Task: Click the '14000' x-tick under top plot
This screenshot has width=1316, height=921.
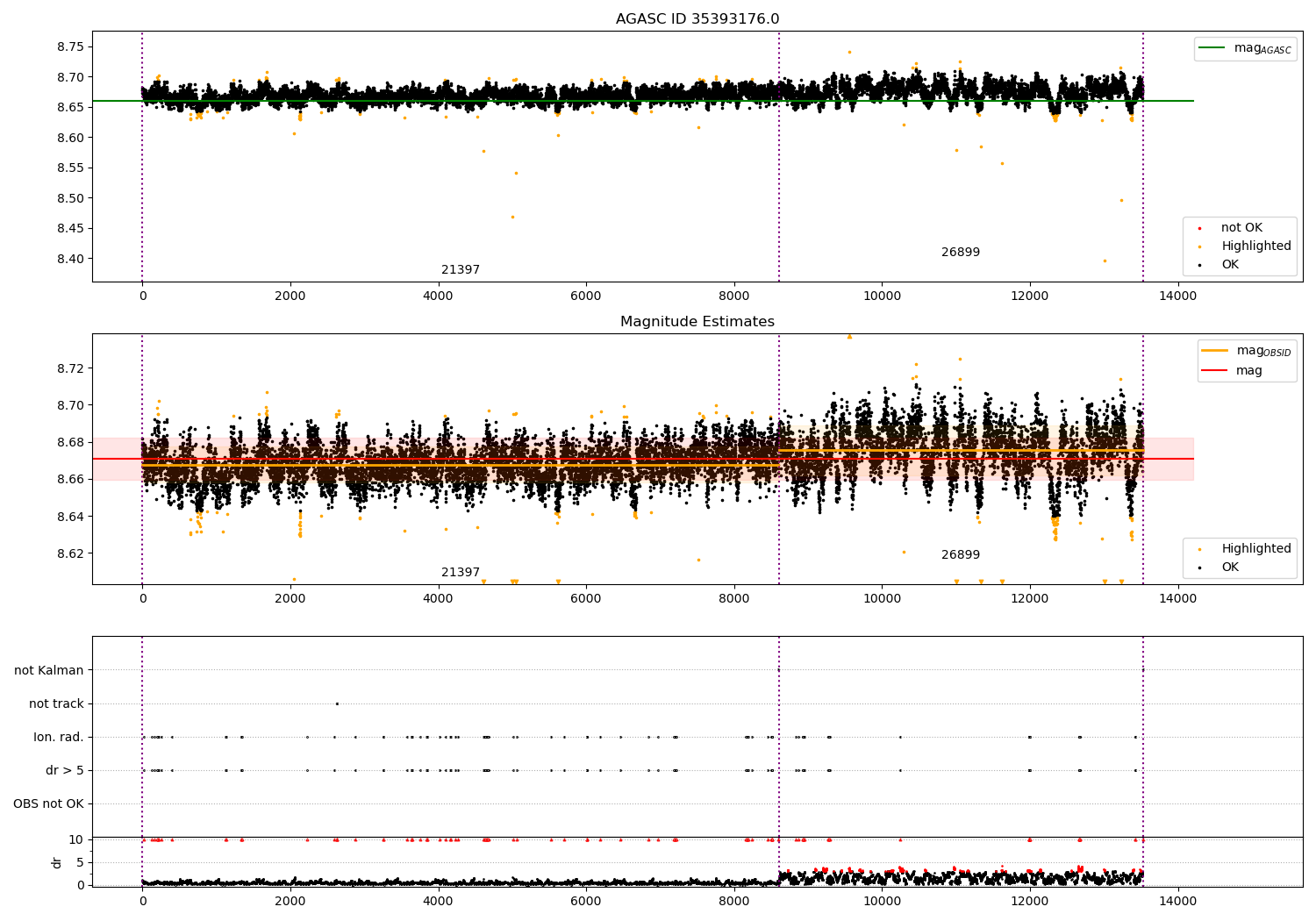Action: coord(1177,296)
